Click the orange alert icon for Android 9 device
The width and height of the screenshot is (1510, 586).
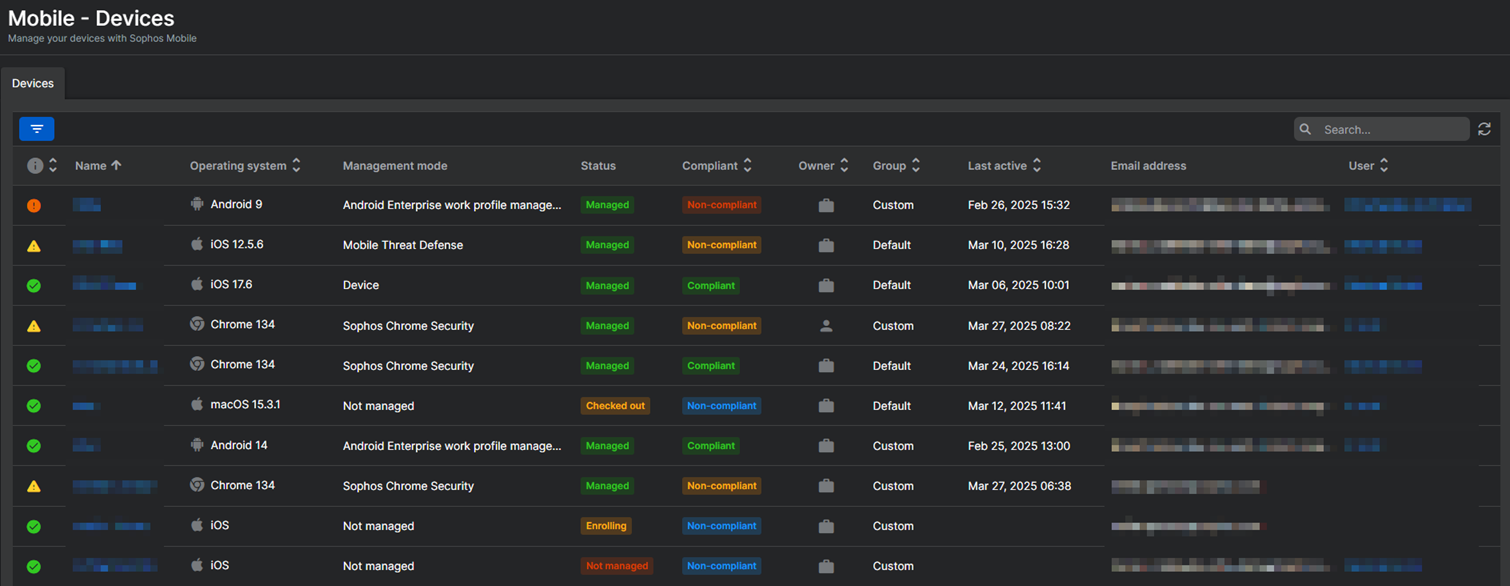(34, 205)
